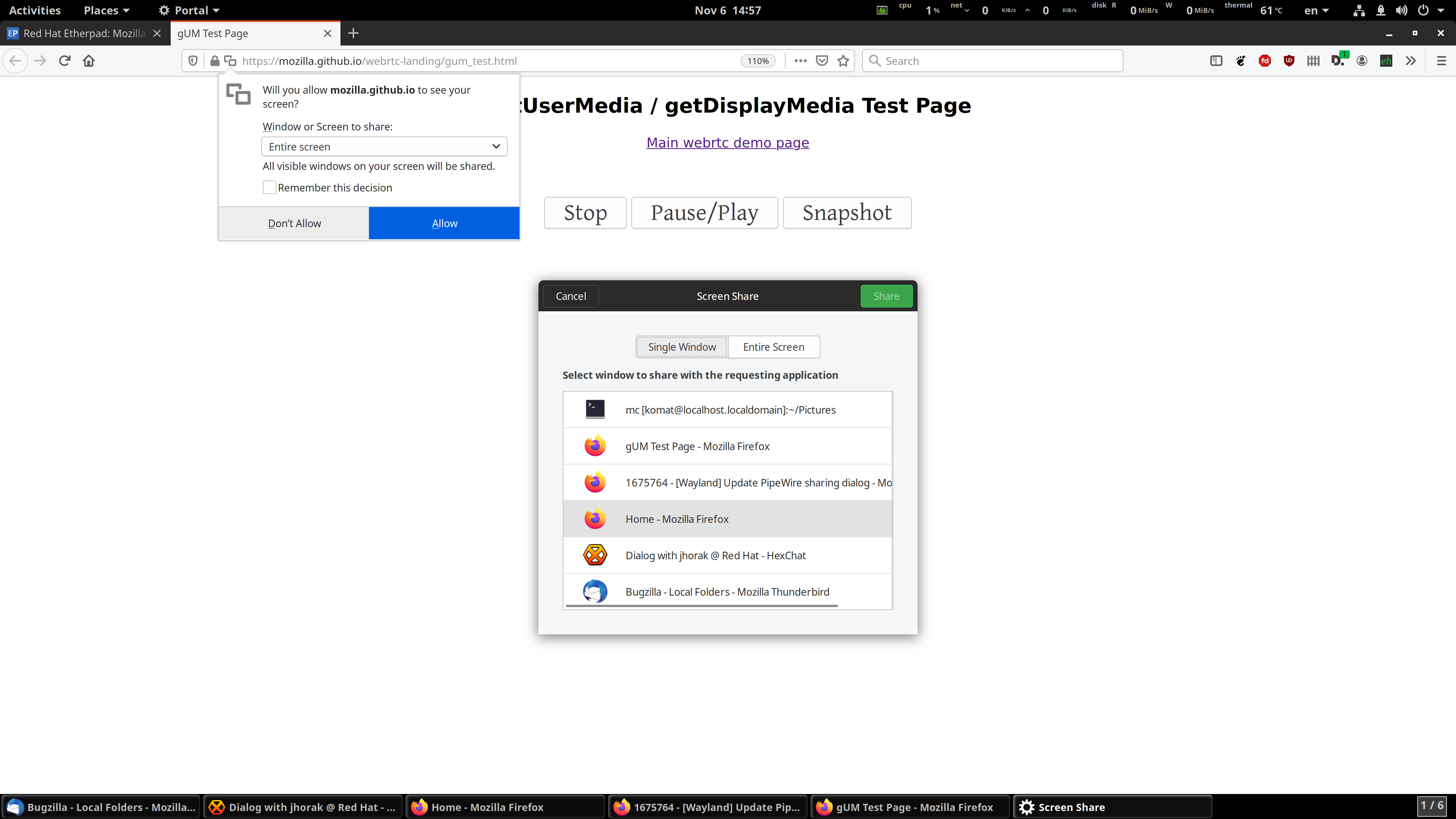Open Places menu in GNOME top bar
This screenshot has height=819, width=1456.
click(x=105, y=10)
